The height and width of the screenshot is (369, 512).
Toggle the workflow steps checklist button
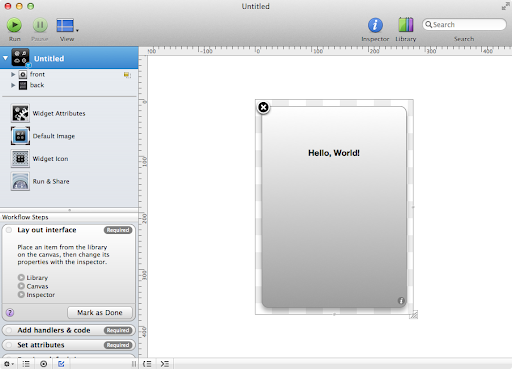click(x=61, y=364)
